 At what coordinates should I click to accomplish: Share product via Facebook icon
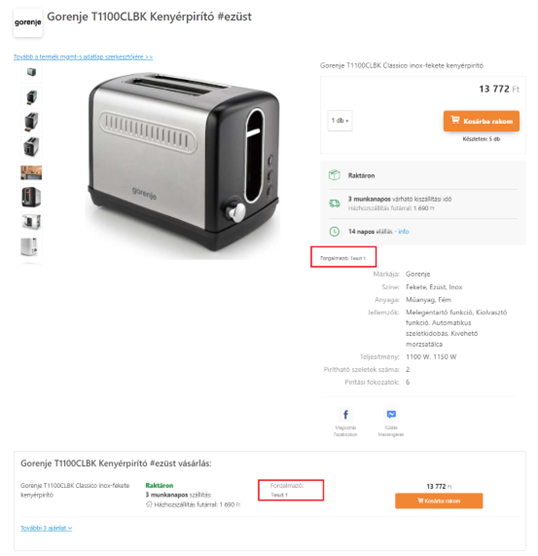pos(346,414)
